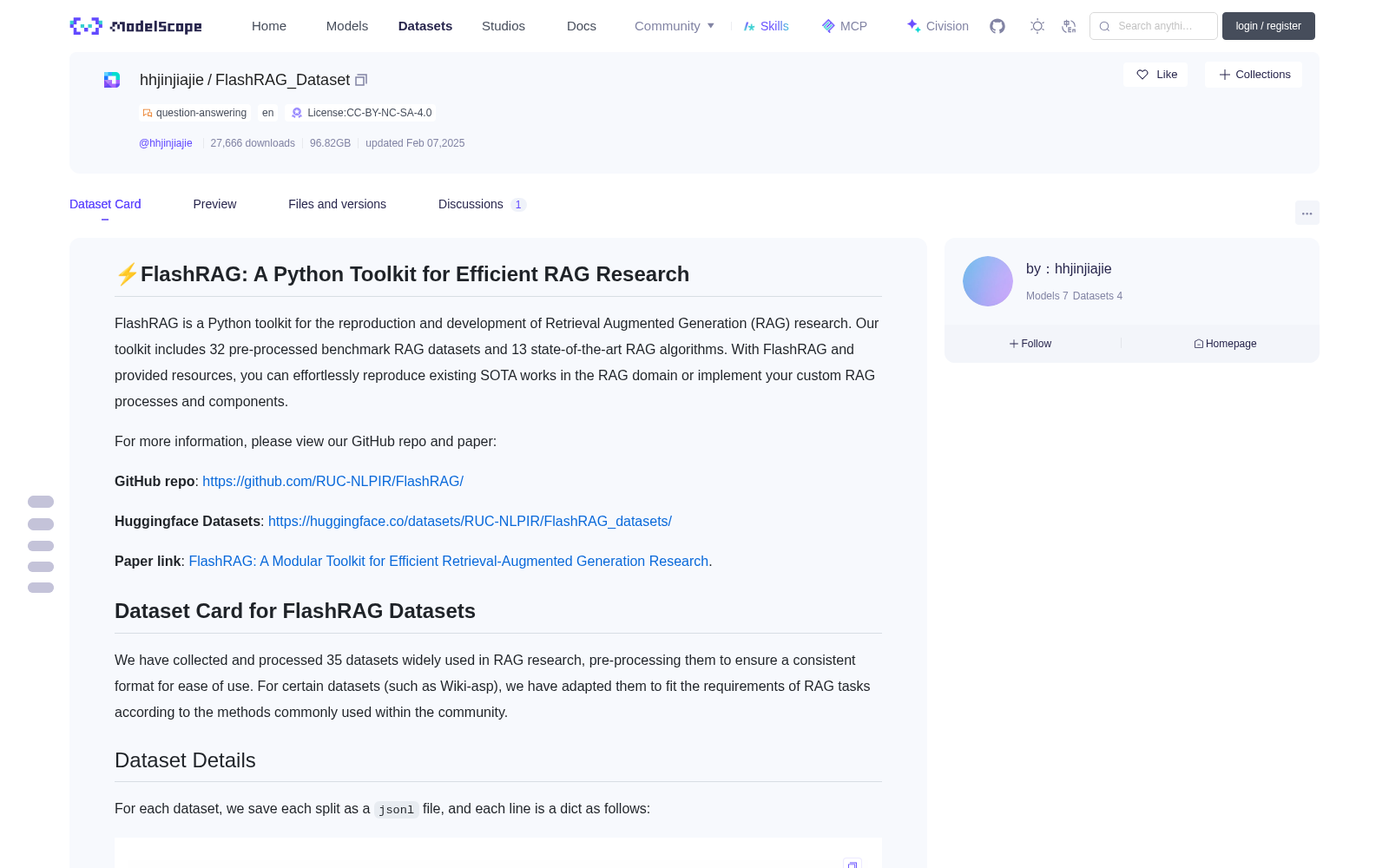This screenshot has height=868, width=1389.
Task: Click the 'en' language tag
Action: (267, 113)
